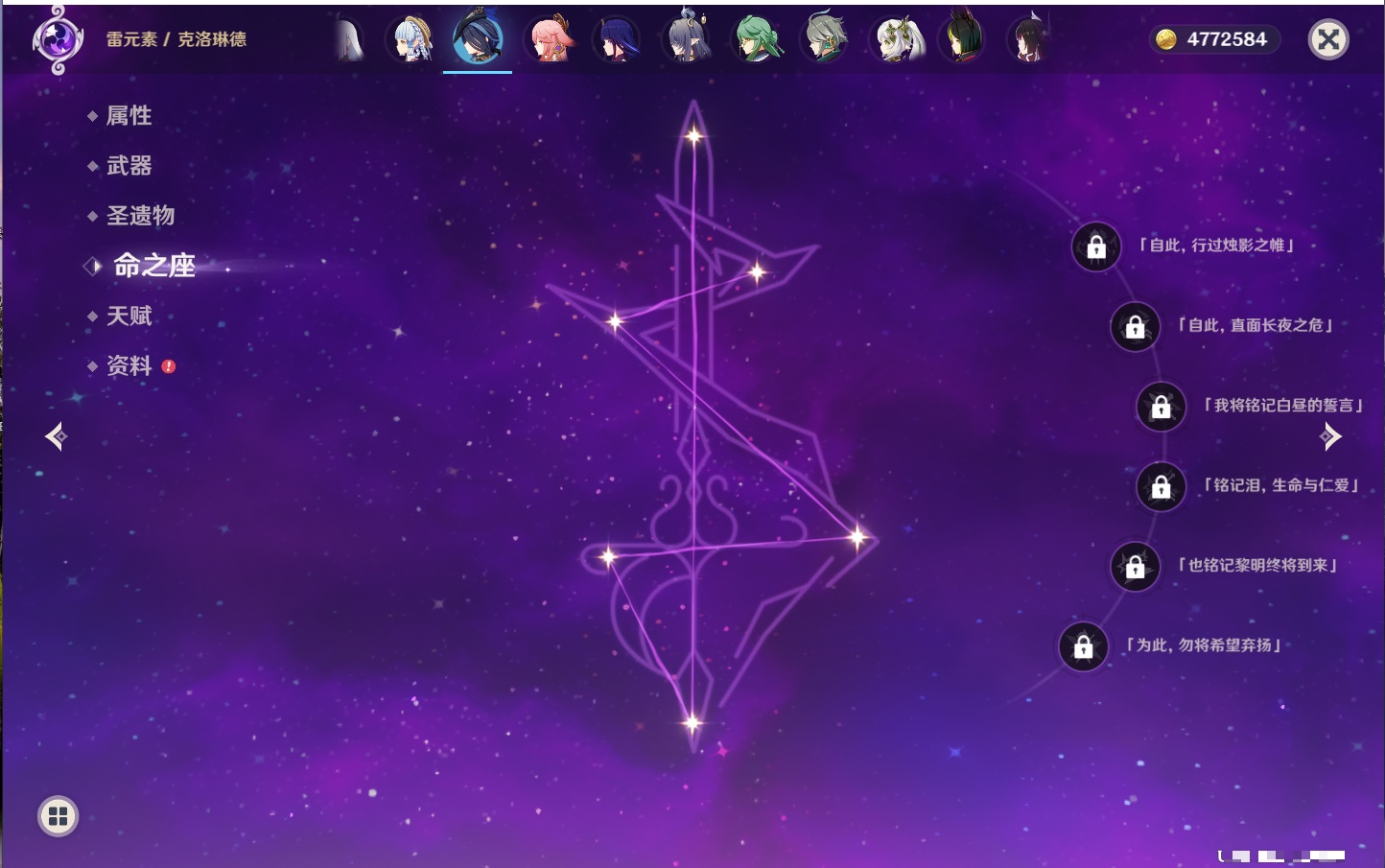
Task: Choose the dark-green-haired character with black feathers
Action: coord(963,37)
